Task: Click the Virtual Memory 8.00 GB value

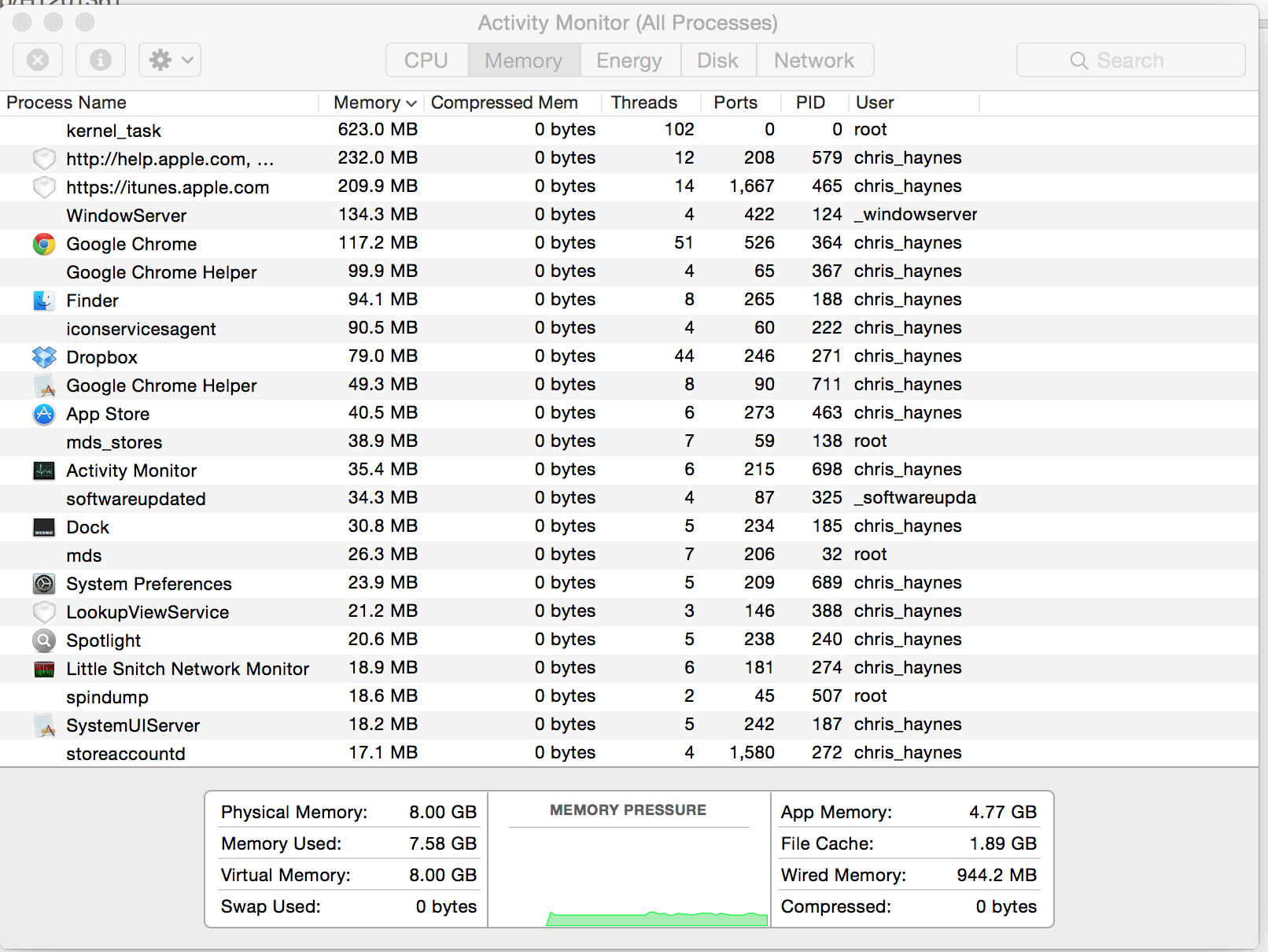Action: click(443, 875)
